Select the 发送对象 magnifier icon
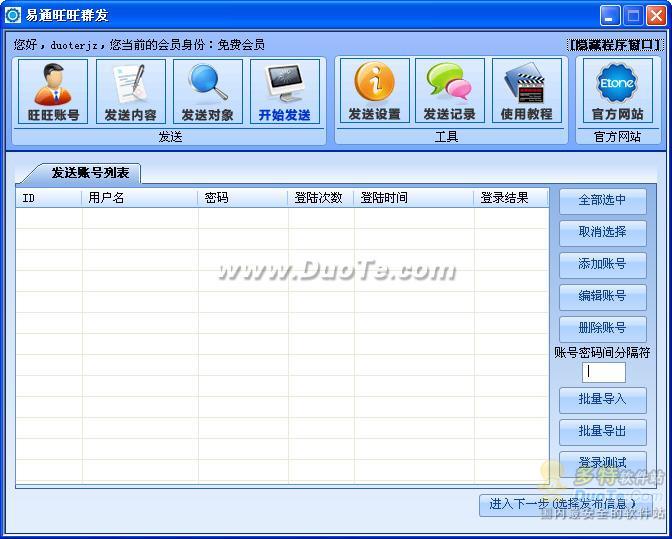This screenshot has width=672, height=539. (x=207, y=91)
